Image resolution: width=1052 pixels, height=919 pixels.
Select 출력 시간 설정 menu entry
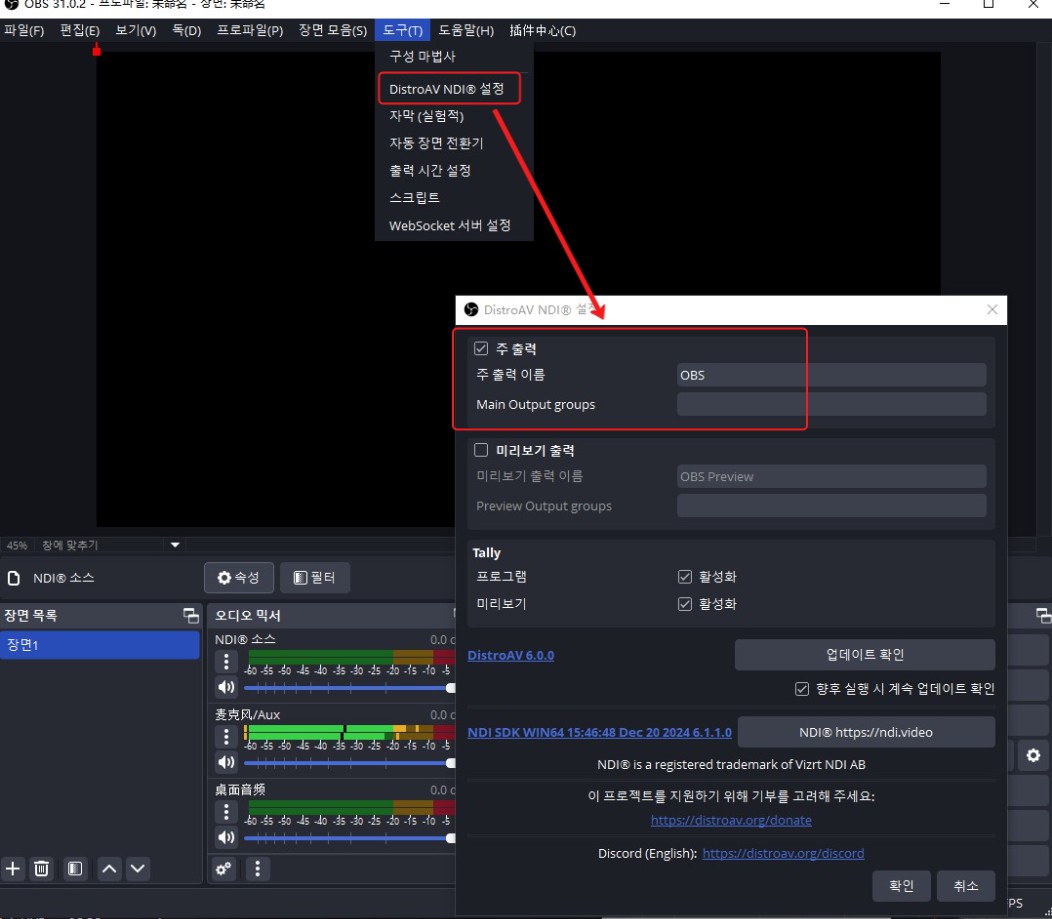coord(454,170)
